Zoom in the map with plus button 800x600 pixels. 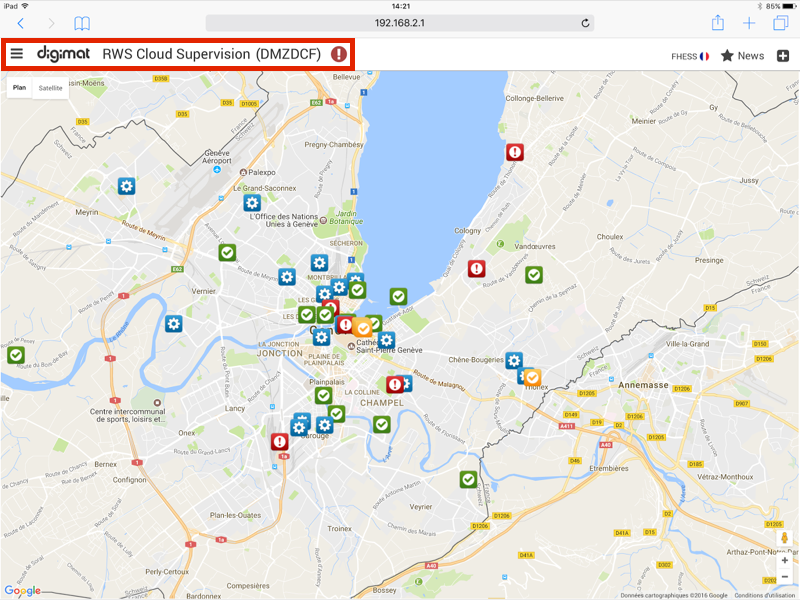785,560
